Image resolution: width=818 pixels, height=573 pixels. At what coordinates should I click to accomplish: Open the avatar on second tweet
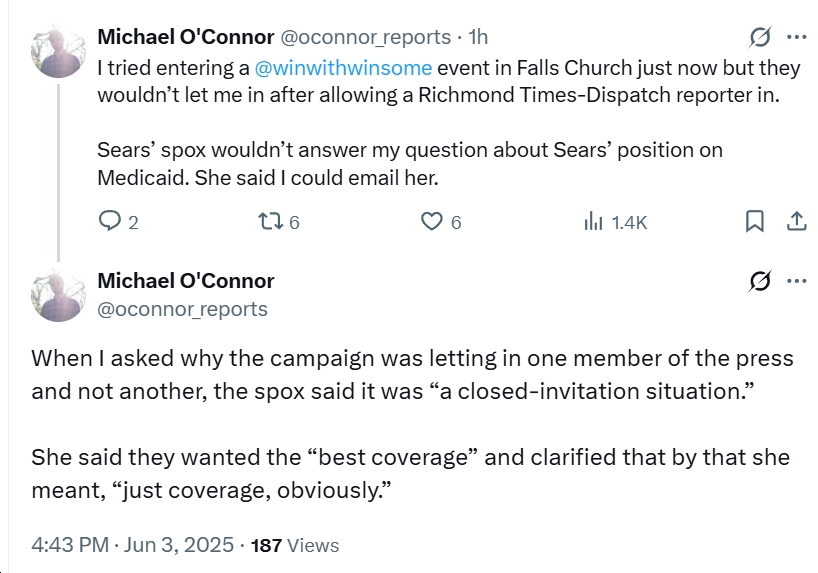[x=58, y=295]
